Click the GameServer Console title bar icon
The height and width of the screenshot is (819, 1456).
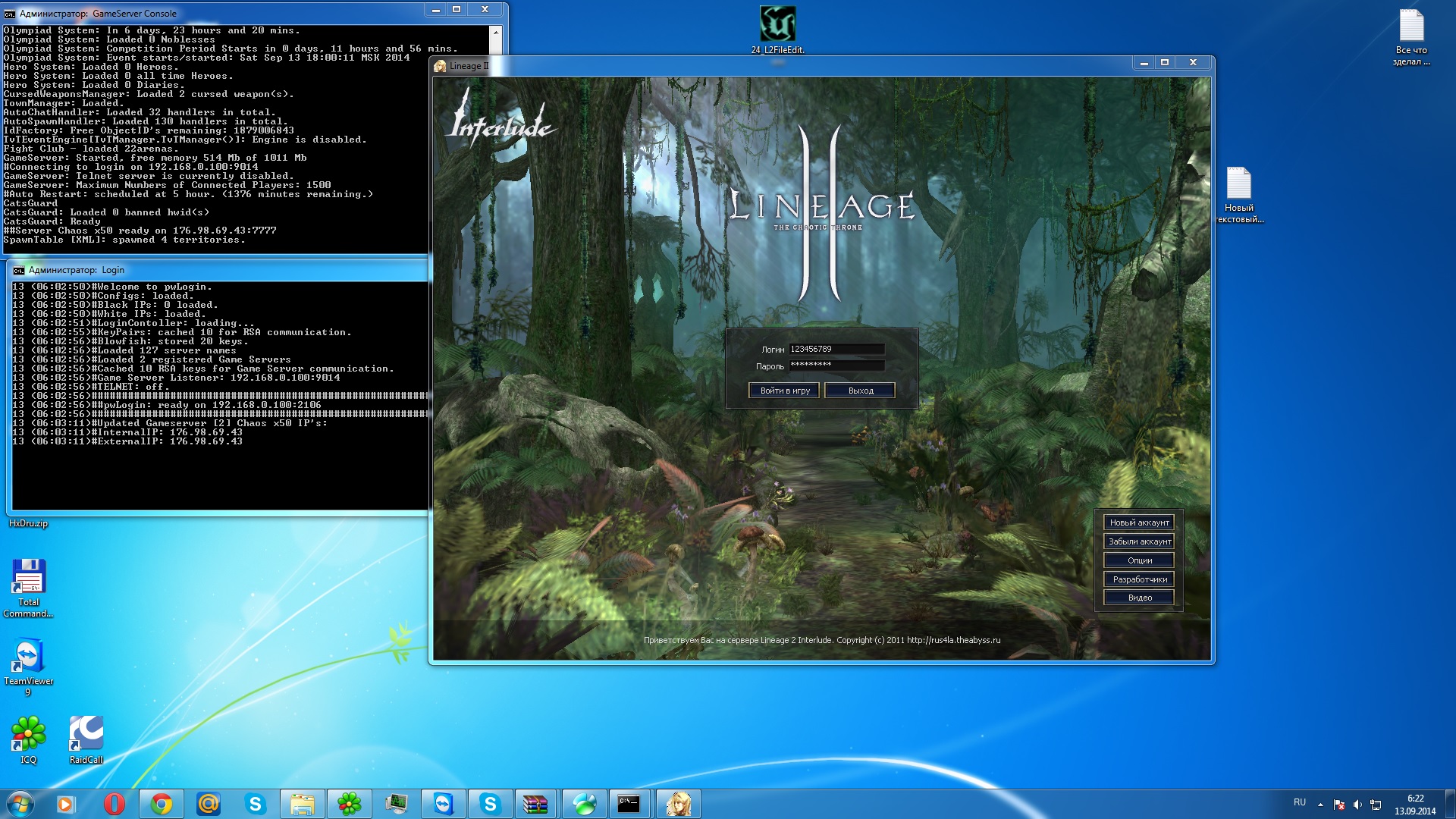[x=10, y=14]
